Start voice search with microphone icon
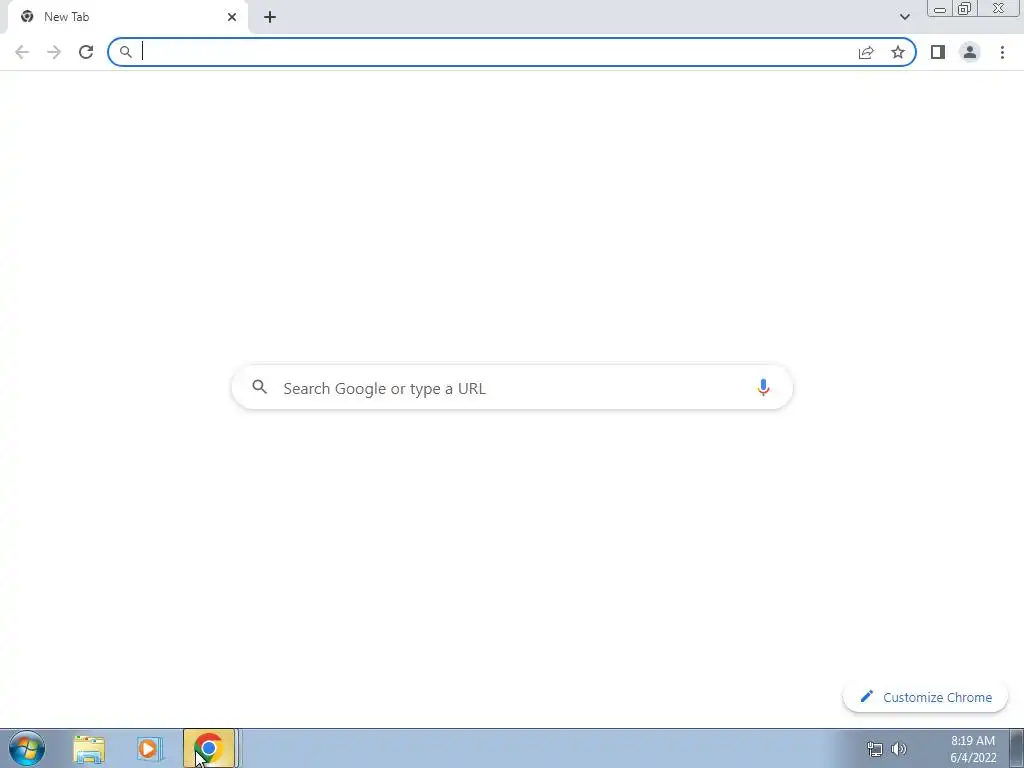Screen dimensions: 1024x768 [x=763, y=388]
